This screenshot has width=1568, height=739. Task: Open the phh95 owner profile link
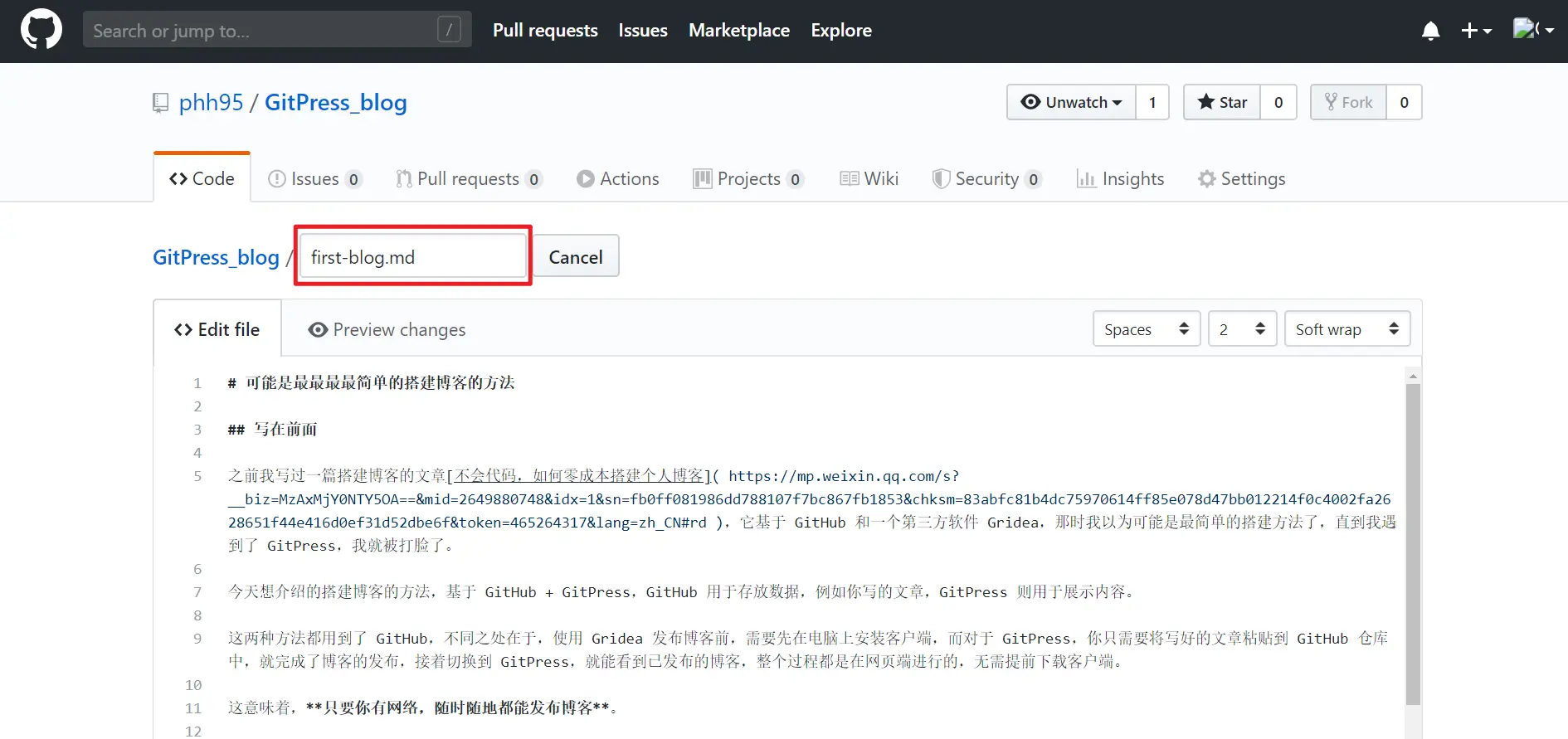pyautogui.click(x=212, y=102)
